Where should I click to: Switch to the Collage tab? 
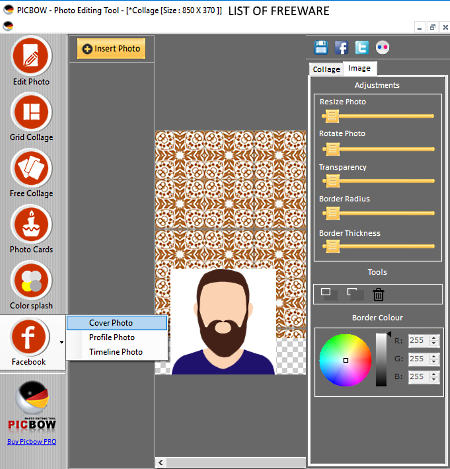pos(326,69)
